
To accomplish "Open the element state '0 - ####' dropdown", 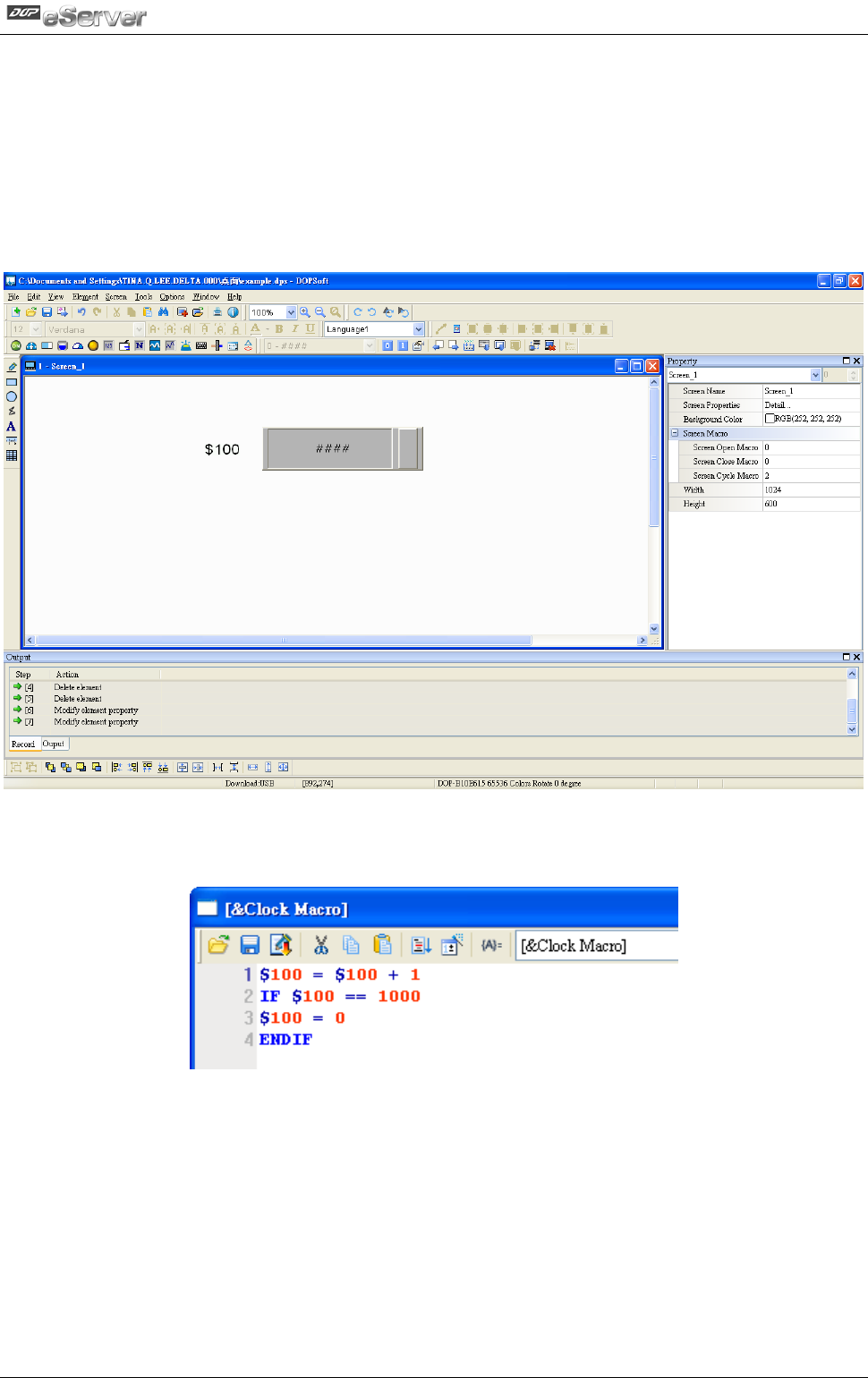I will click(370, 345).
